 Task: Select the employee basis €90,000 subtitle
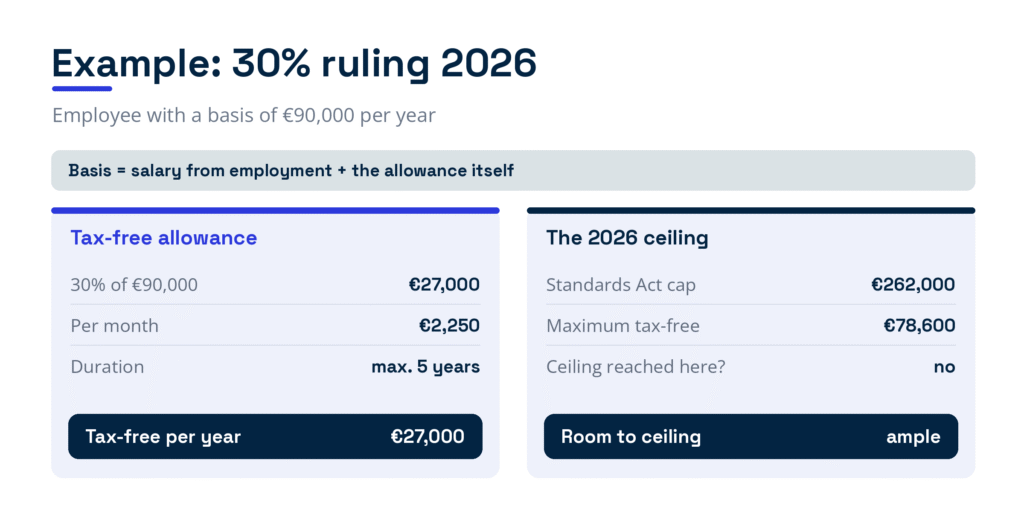click(244, 116)
